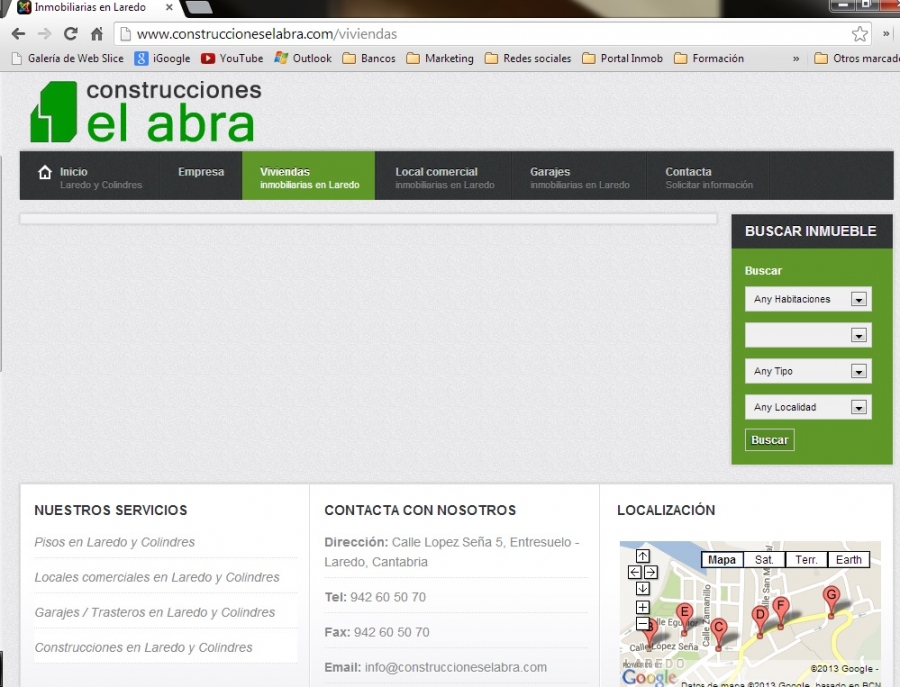This screenshot has height=687, width=900.
Task: Close the Inmobiliarias en Laredo tab
Action: point(169,7)
